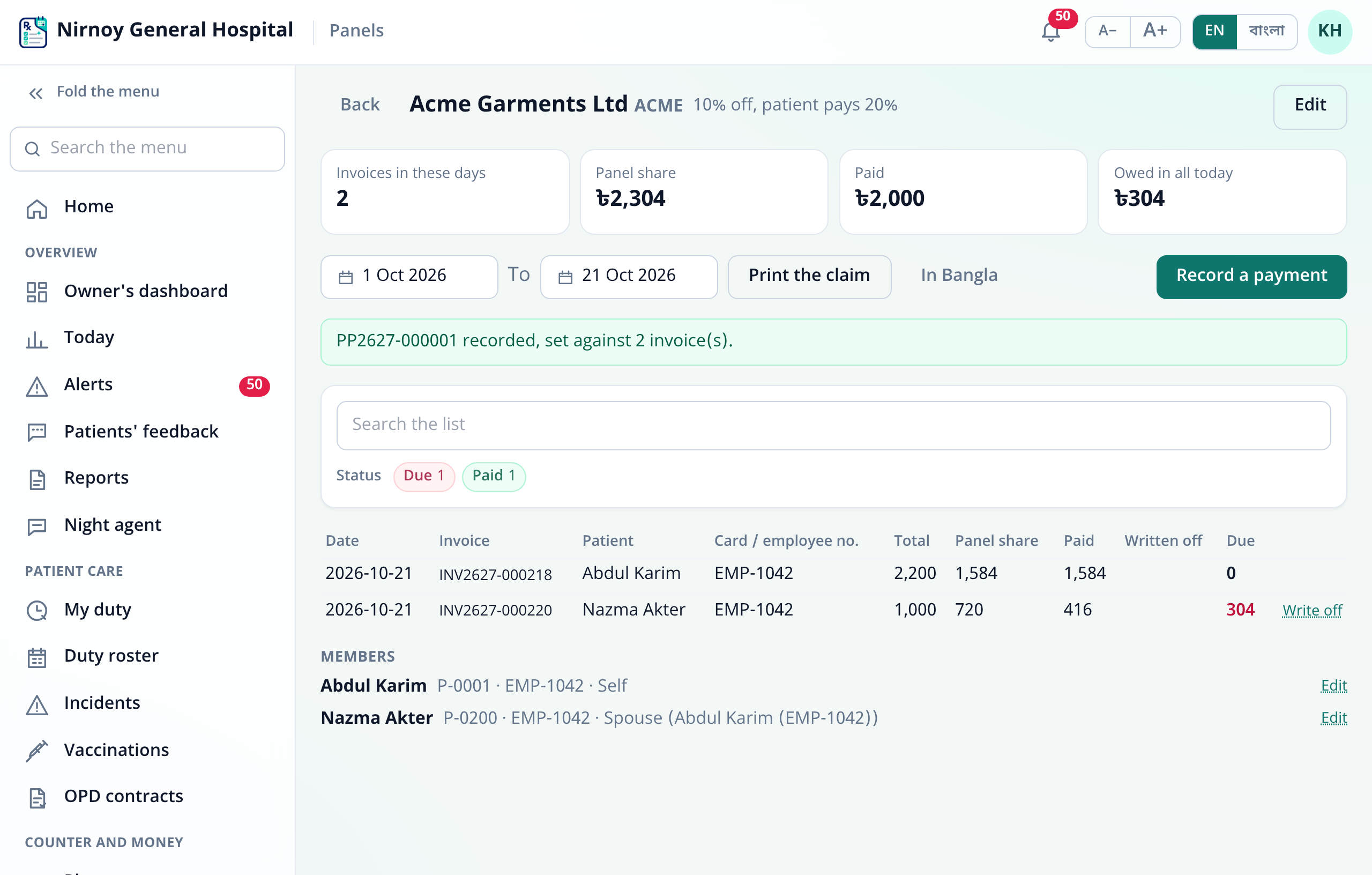Click the Home house icon
This screenshot has height=875, width=1372.
(x=37, y=208)
